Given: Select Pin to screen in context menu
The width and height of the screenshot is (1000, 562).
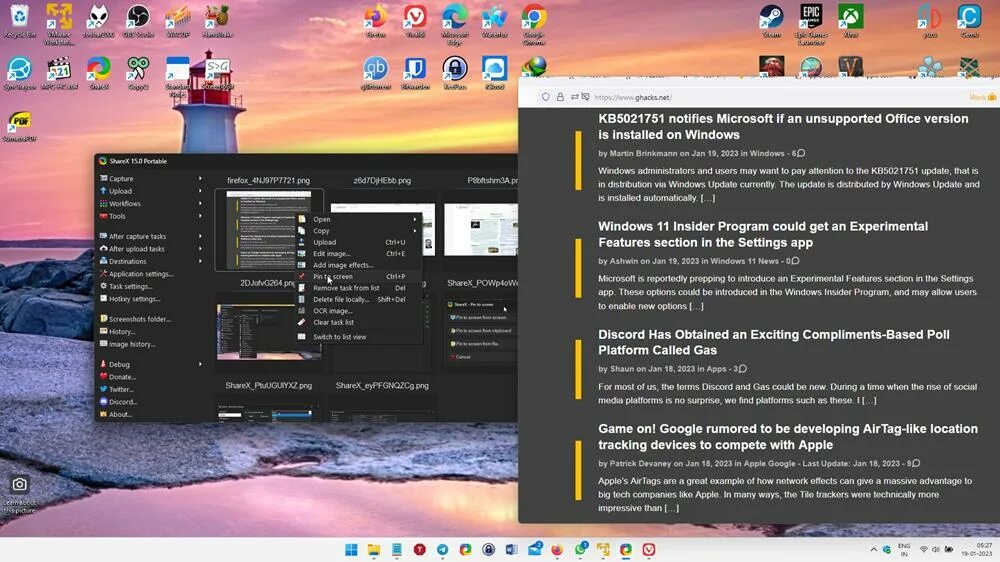Looking at the screenshot, I should pos(358,276).
